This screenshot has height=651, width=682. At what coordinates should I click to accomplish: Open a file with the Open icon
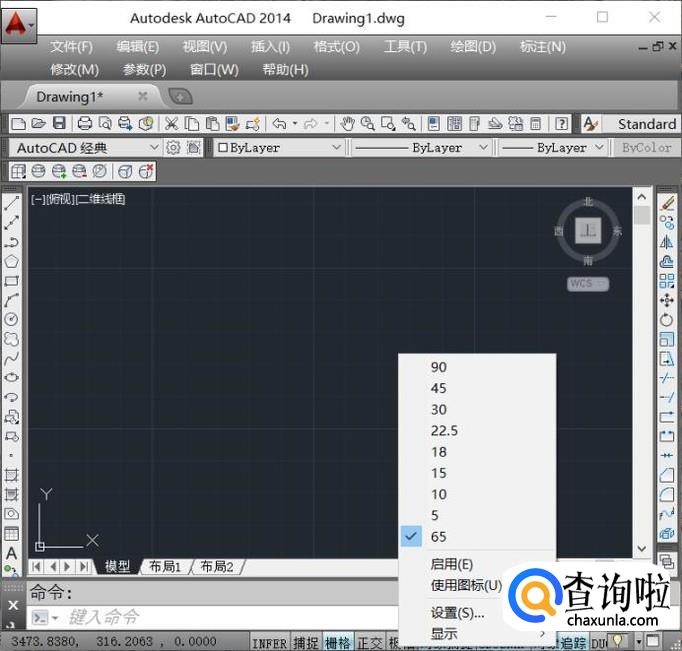pos(38,124)
